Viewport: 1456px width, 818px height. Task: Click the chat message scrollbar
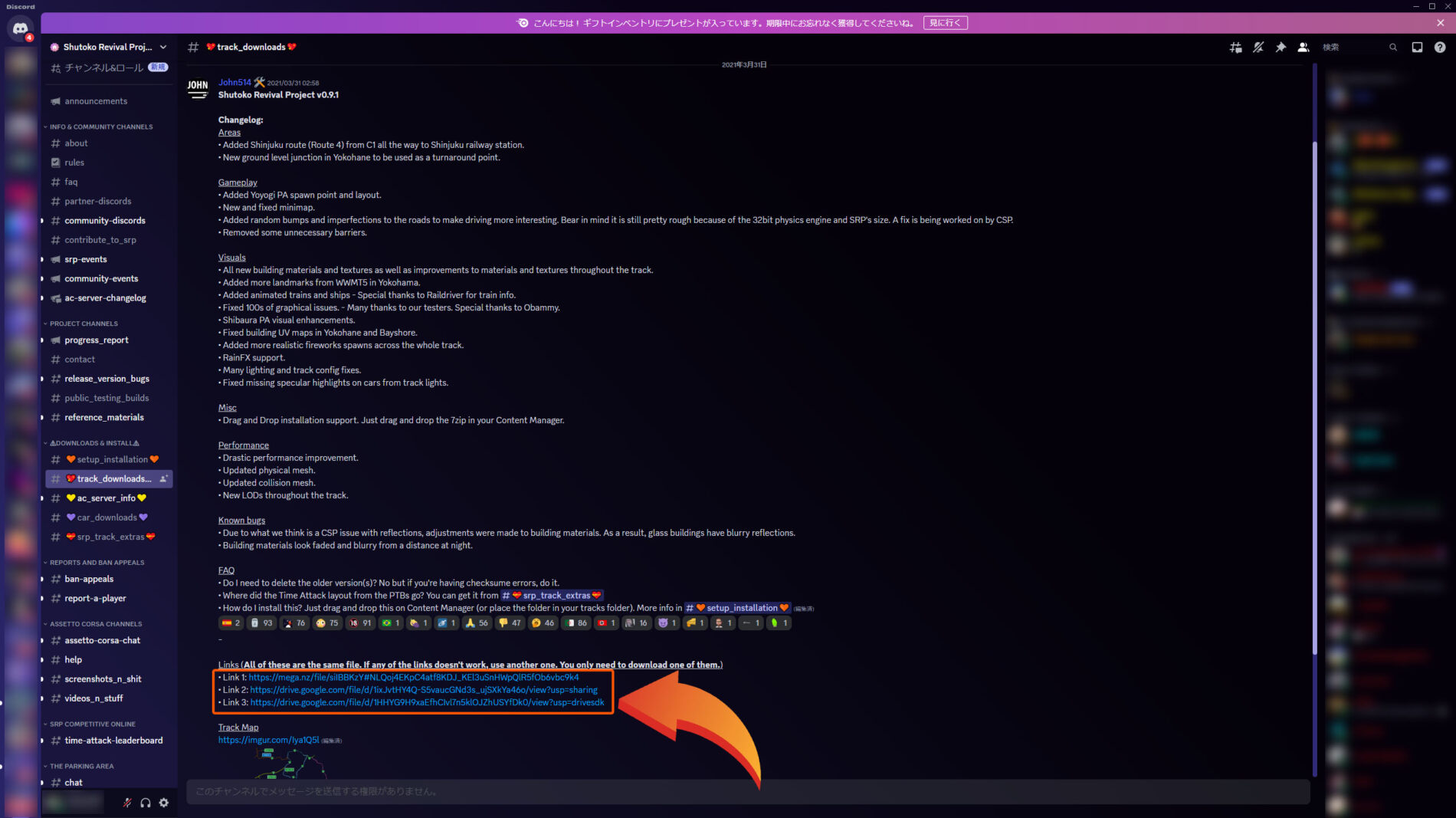[x=1315, y=399]
